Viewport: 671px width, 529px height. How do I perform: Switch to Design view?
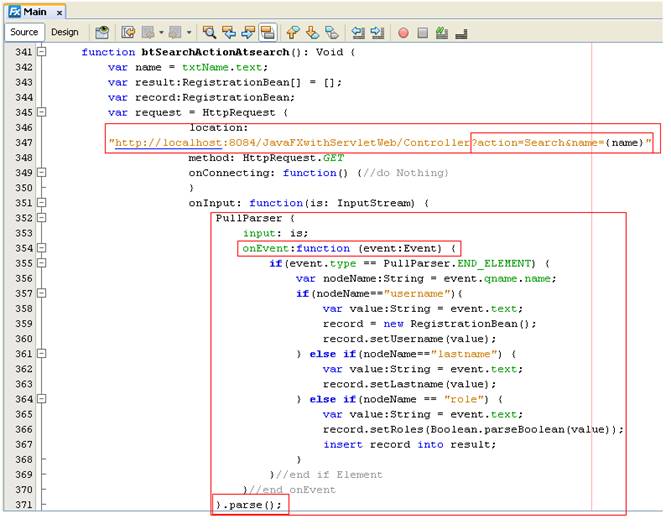(x=65, y=32)
